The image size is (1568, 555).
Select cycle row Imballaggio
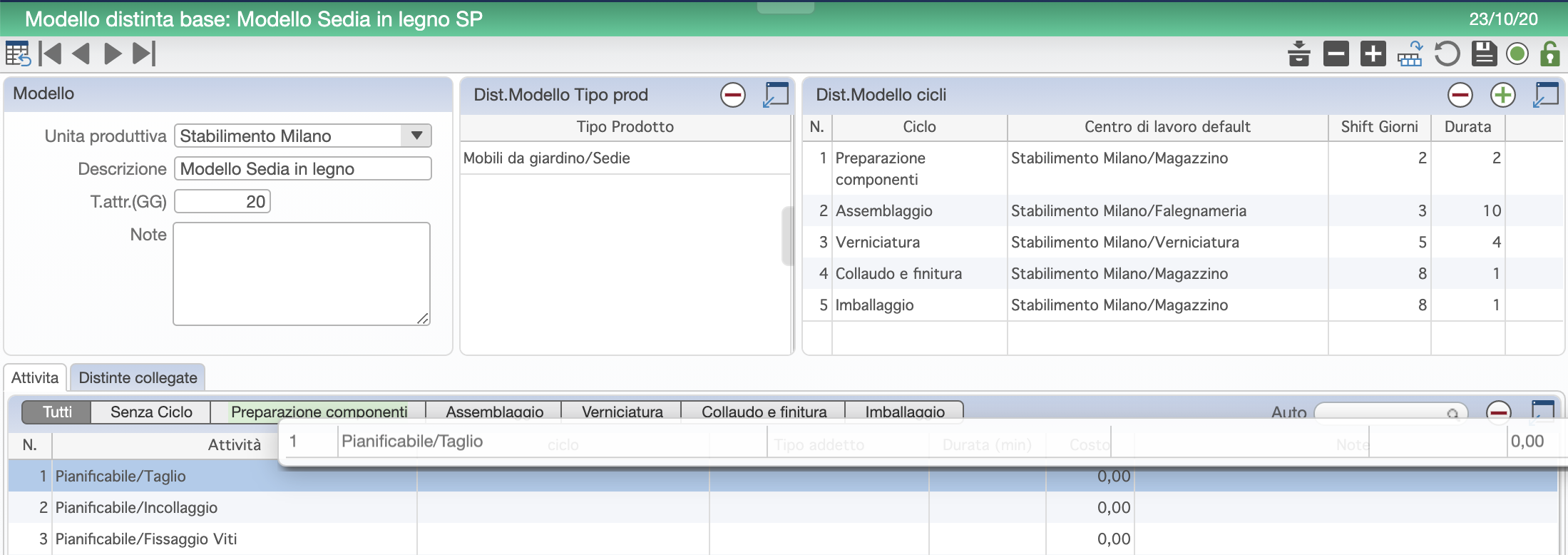click(x=1182, y=305)
